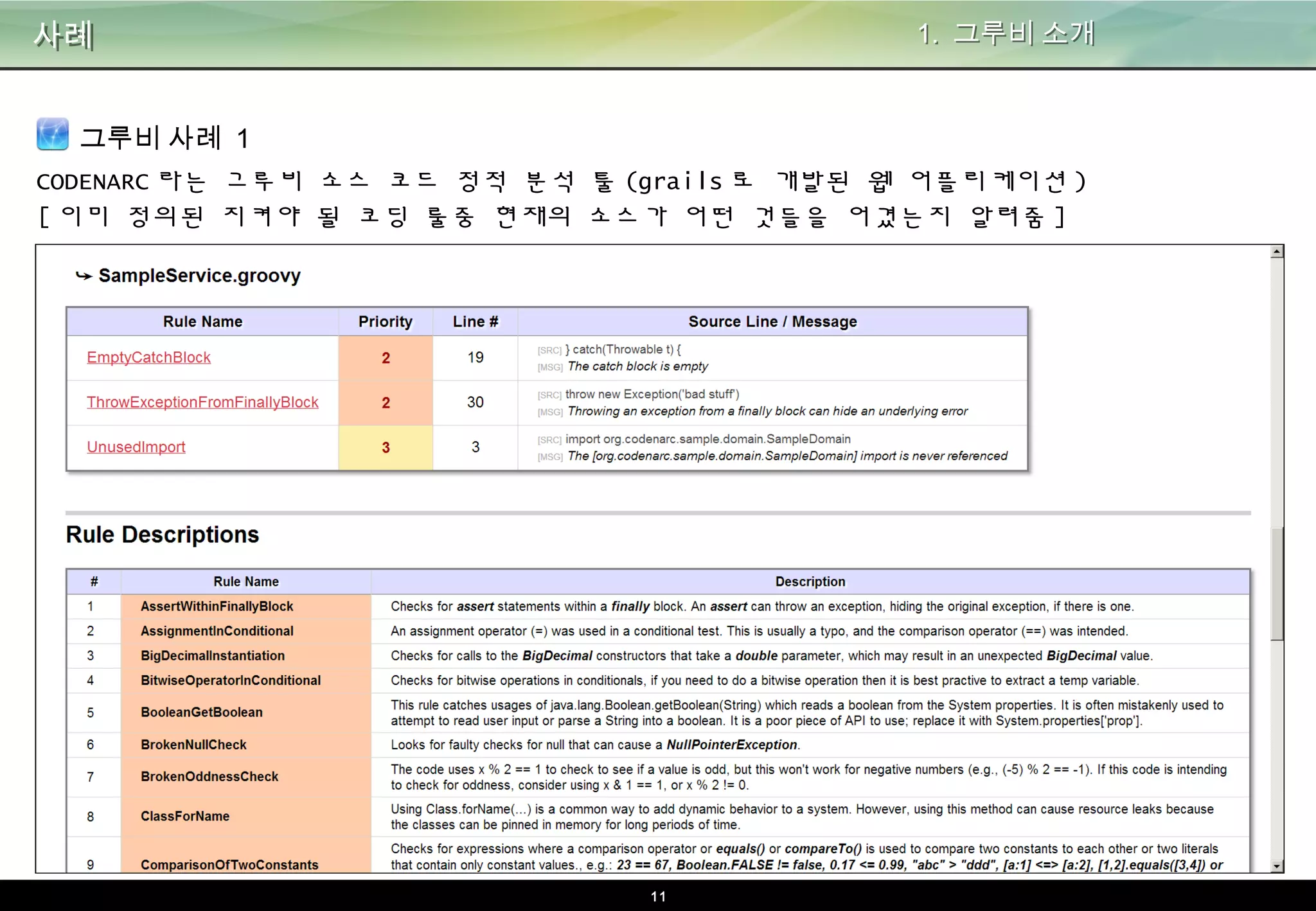Click 'The catch block is empty' message
The image size is (1316, 911).
(638, 366)
